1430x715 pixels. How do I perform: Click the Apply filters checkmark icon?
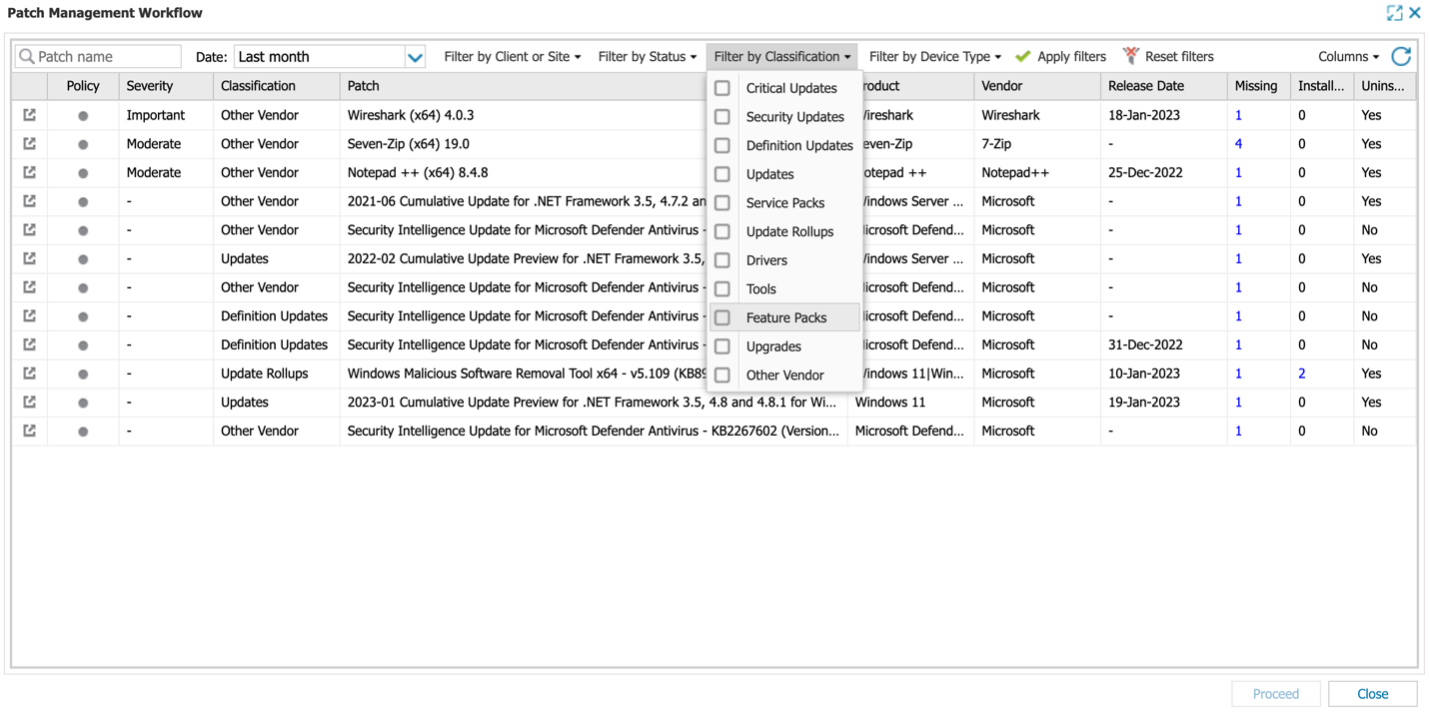click(x=1023, y=56)
